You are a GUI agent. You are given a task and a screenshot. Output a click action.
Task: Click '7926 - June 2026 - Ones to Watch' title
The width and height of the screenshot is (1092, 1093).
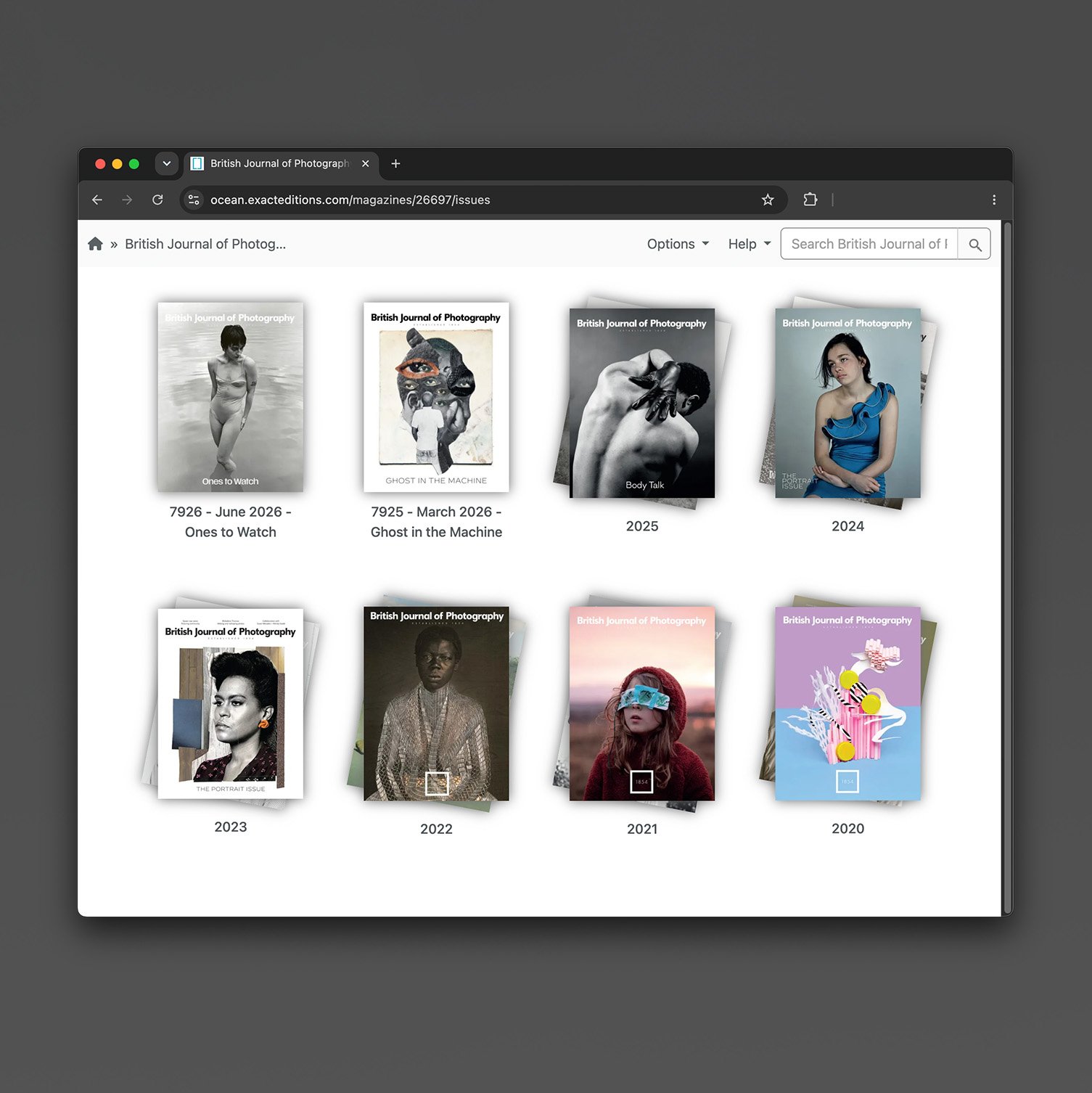[231, 522]
